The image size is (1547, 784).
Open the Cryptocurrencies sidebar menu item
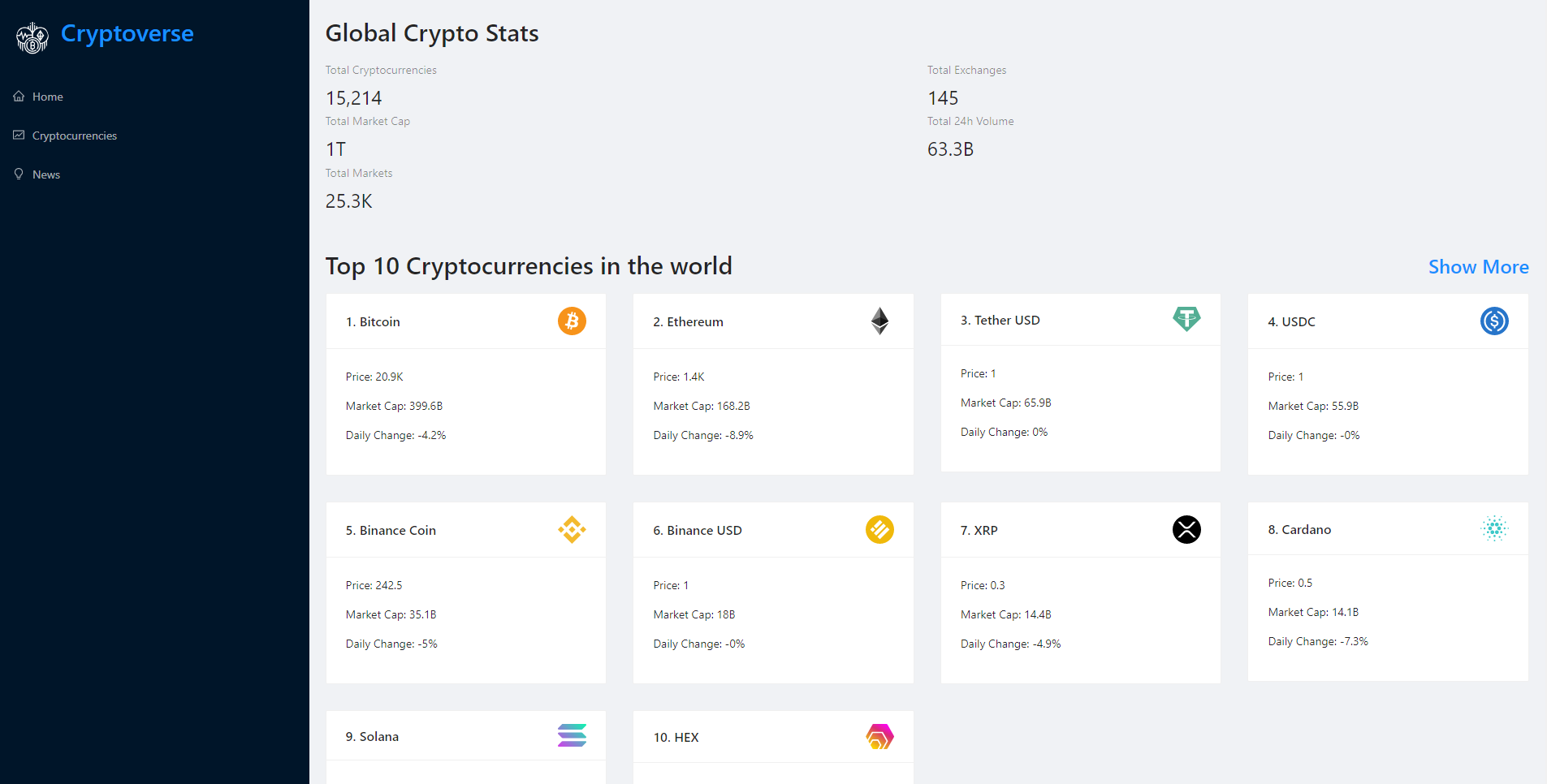pyautogui.click(x=74, y=136)
